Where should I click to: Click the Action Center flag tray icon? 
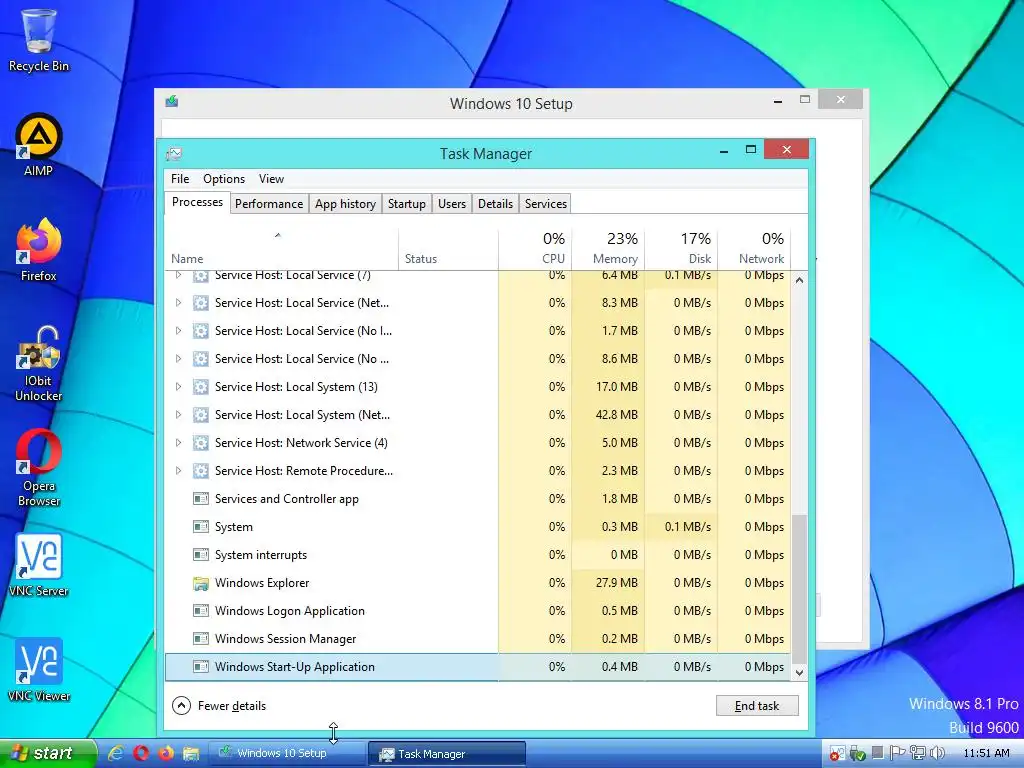(898, 753)
